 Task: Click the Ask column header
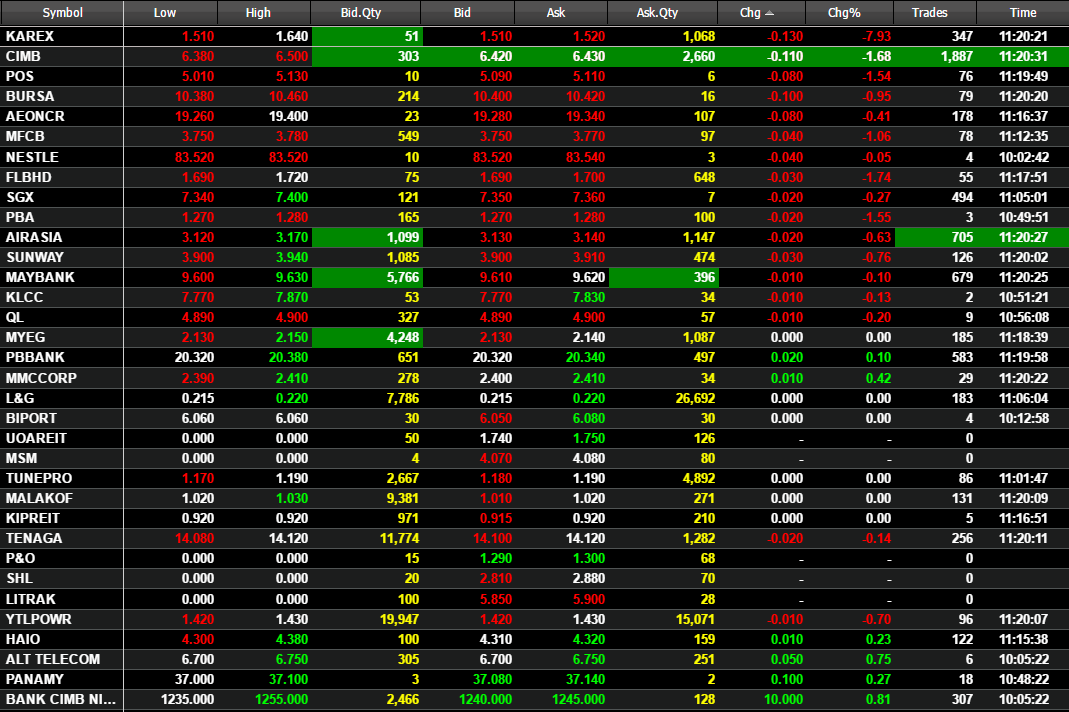(x=556, y=12)
